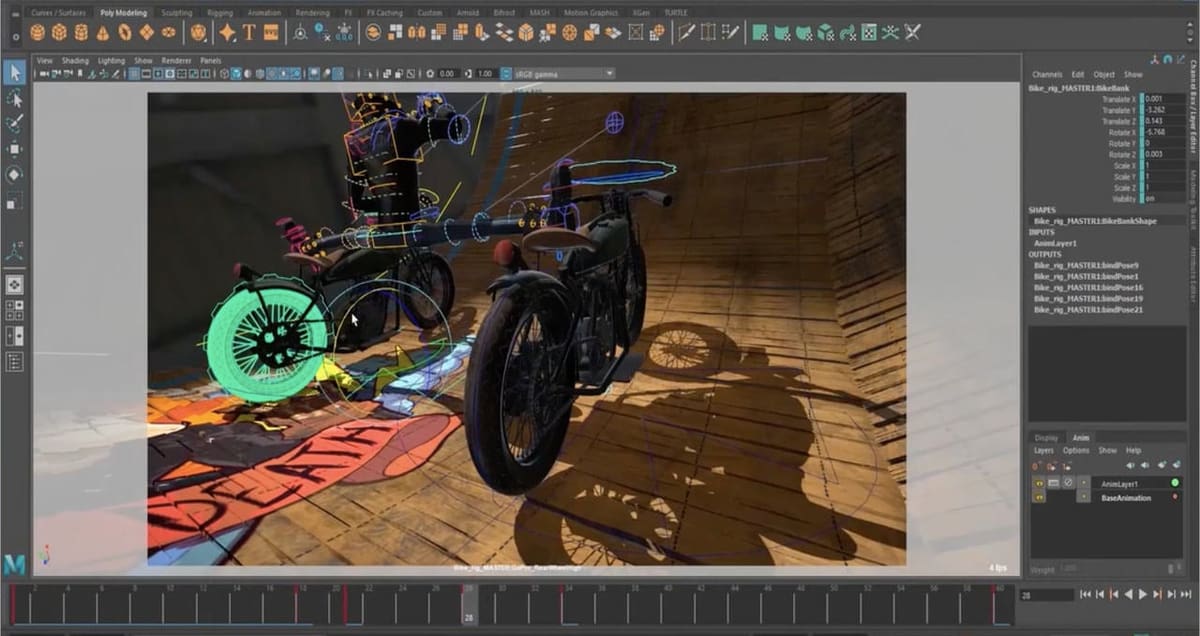Open the sRGB gamma color space dropdown
The width and height of the screenshot is (1200, 636).
coord(560,74)
